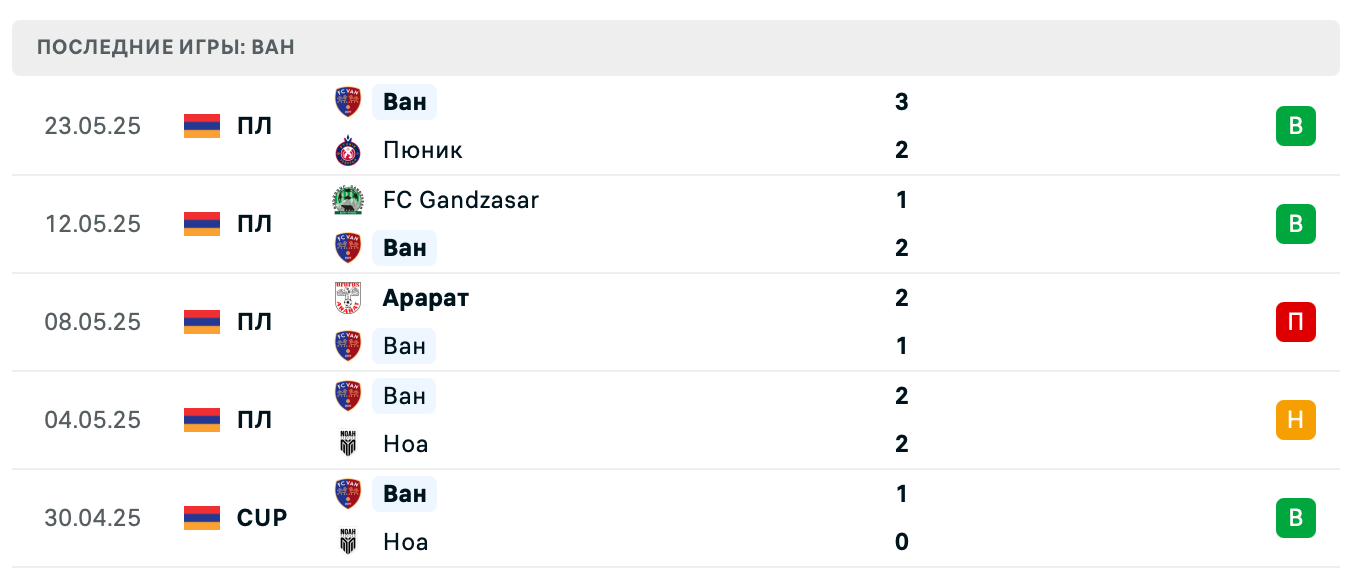Click the Ararat club crest icon

(x=347, y=298)
